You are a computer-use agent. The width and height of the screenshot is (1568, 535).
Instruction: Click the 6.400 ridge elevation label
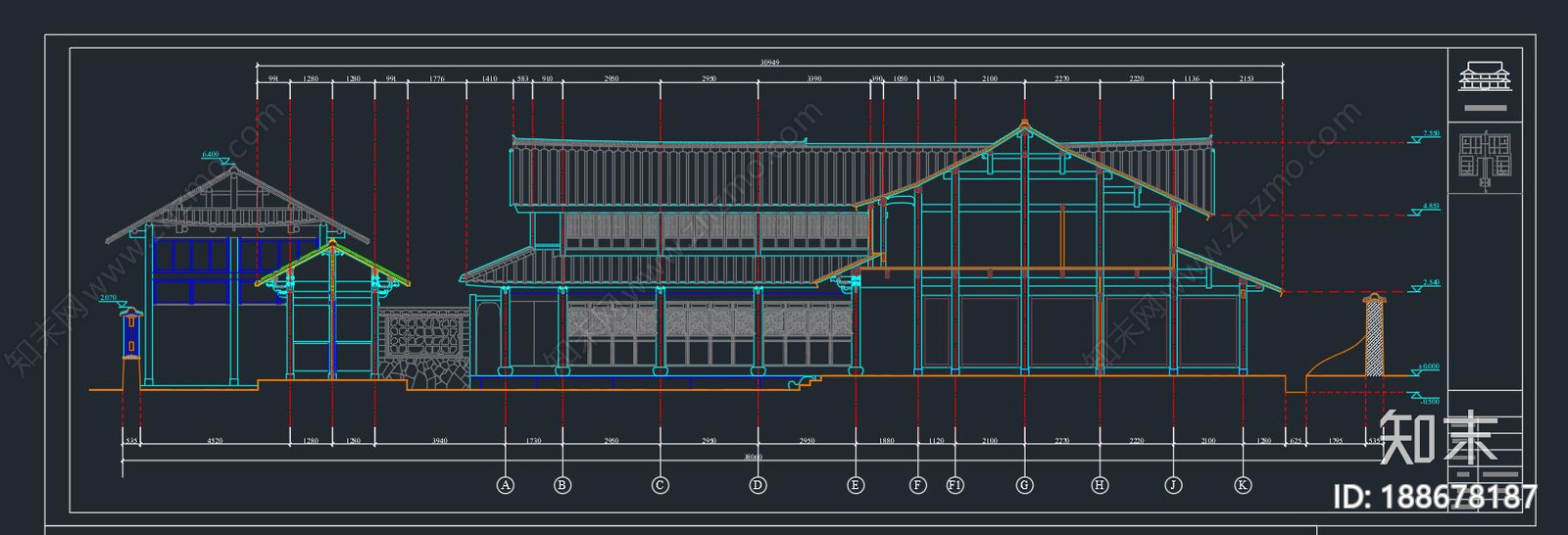211,155
